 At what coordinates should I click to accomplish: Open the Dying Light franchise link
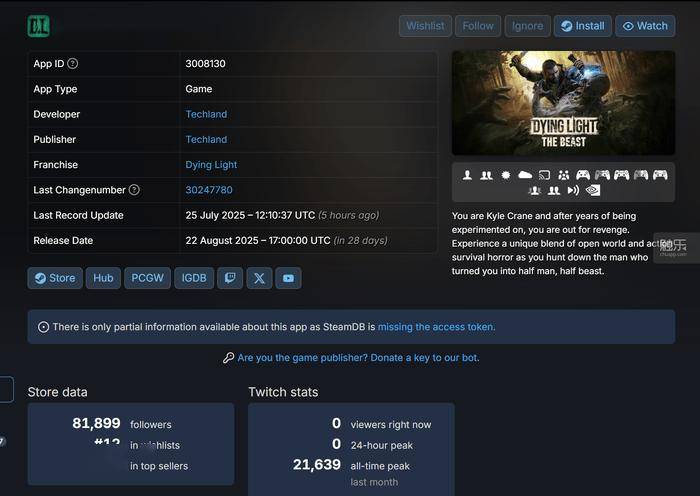211,165
